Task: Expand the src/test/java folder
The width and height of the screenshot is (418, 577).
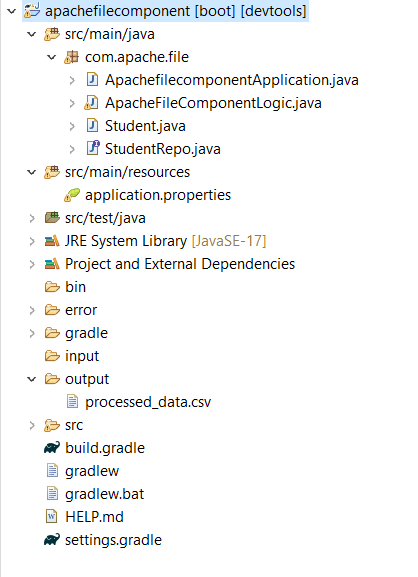Action: tap(32, 218)
